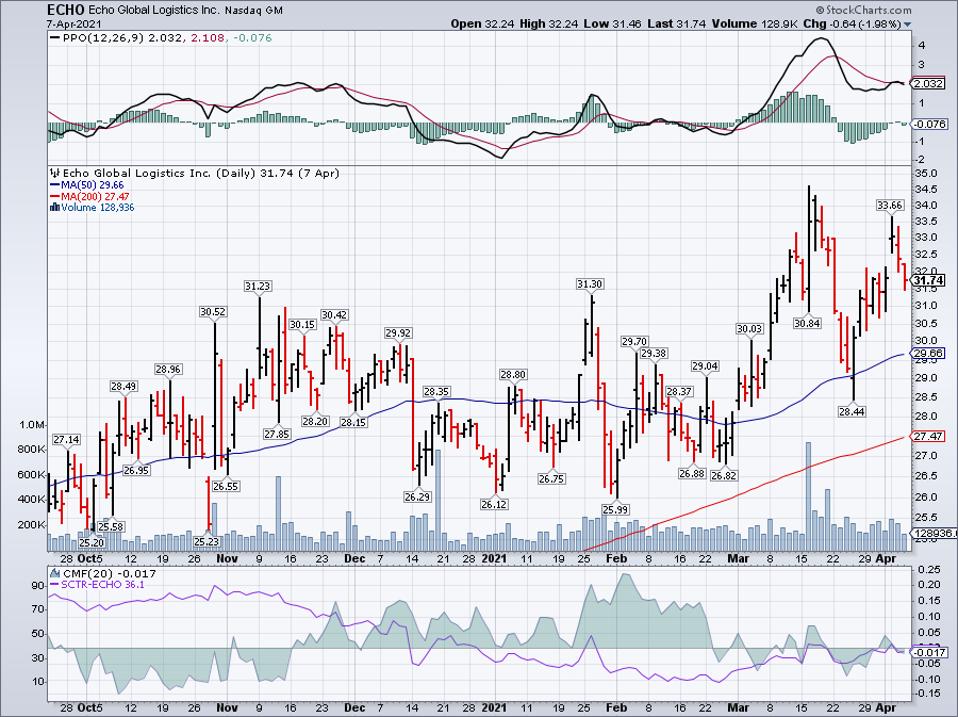Screen dimensions: 958x717
Task: Click the 25.99 low price label
Action: (615, 509)
